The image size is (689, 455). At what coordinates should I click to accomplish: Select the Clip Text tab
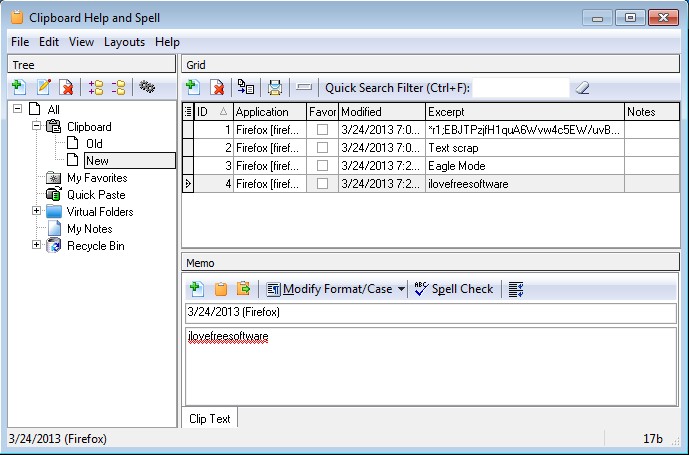(209, 419)
